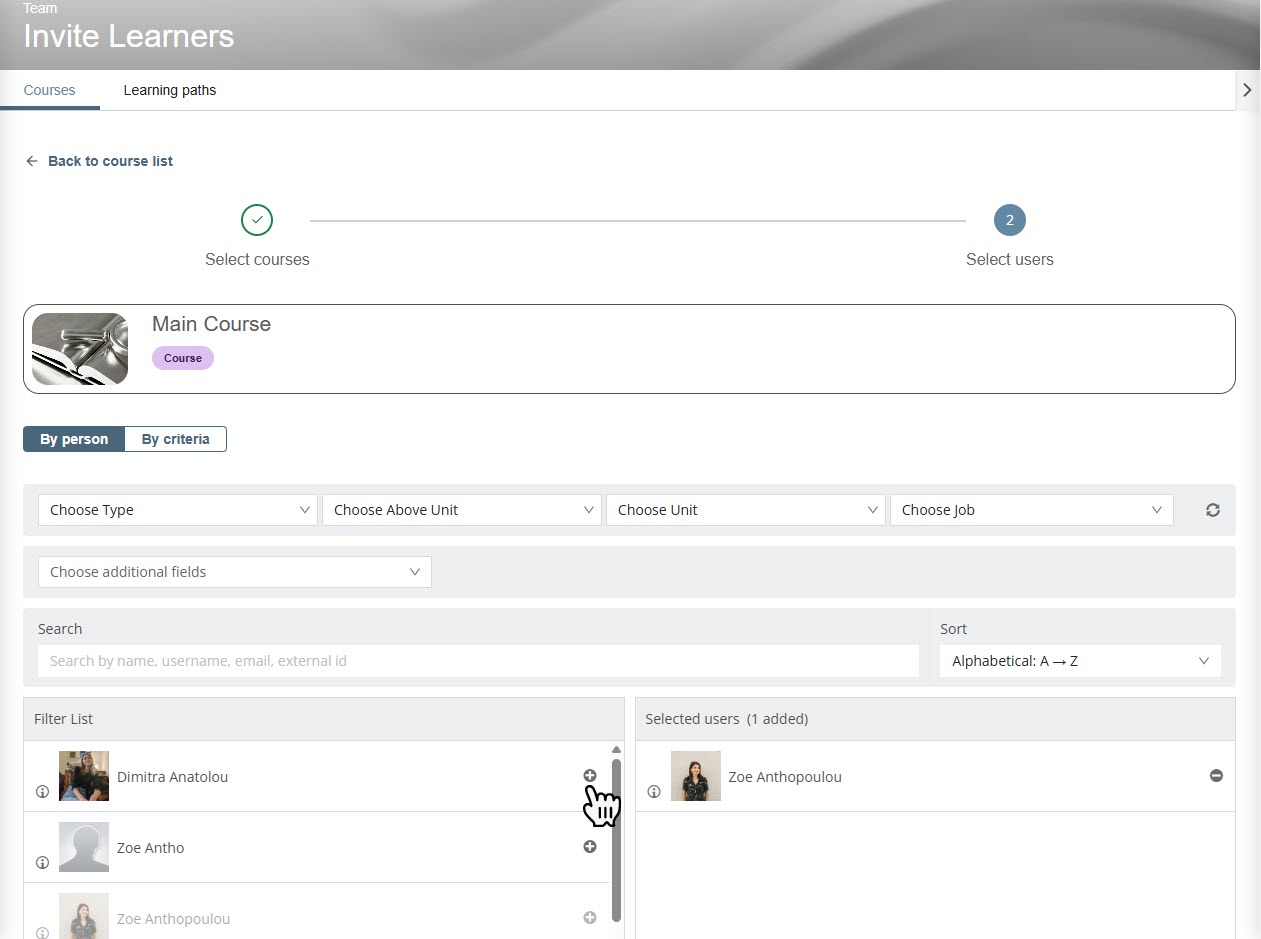Viewport: 1261px width, 939px height.
Task: Switch to By criteria mode
Action: (x=176, y=439)
